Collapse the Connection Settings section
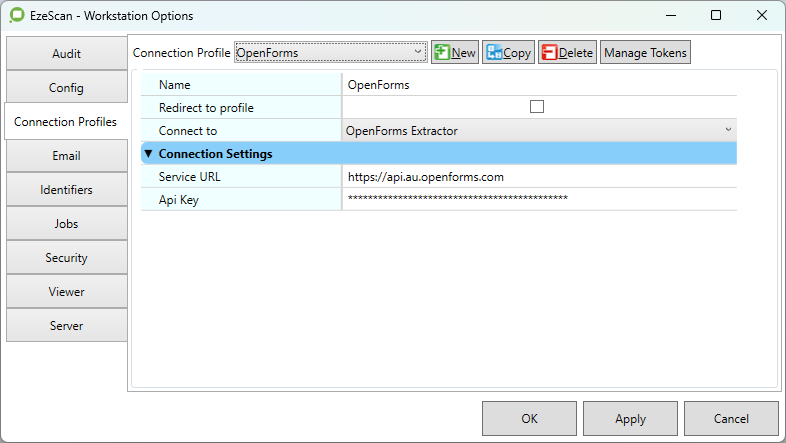The width and height of the screenshot is (786, 443). click(x=148, y=154)
